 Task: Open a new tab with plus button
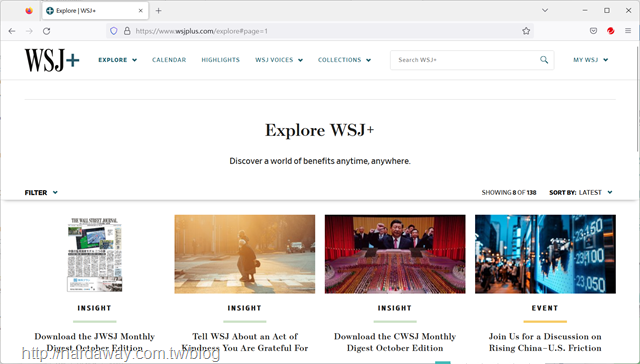point(158,11)
